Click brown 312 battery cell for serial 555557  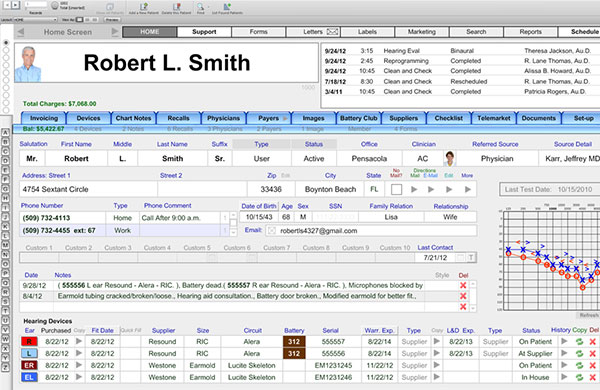tap(294, 341)
